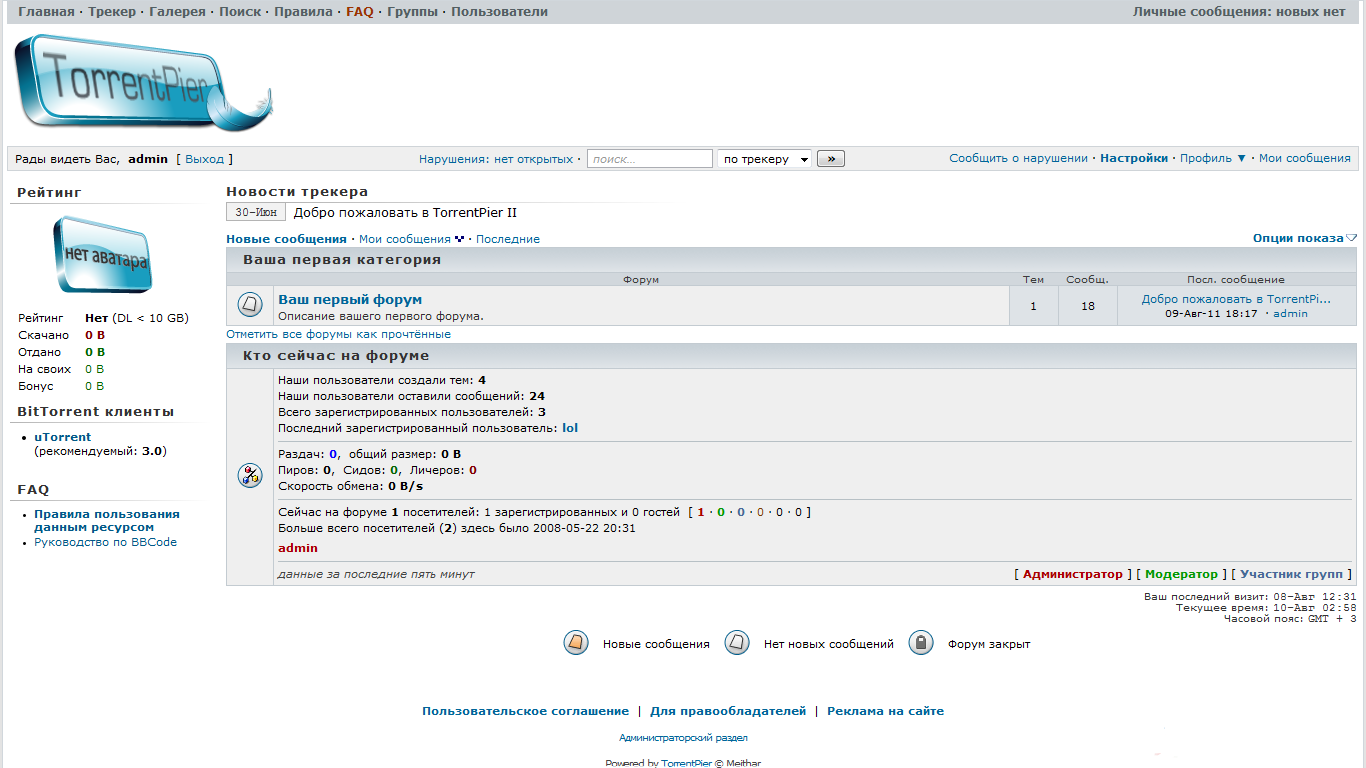Expand the Профиль ▼ dropdown menu

coord(1213,158)
